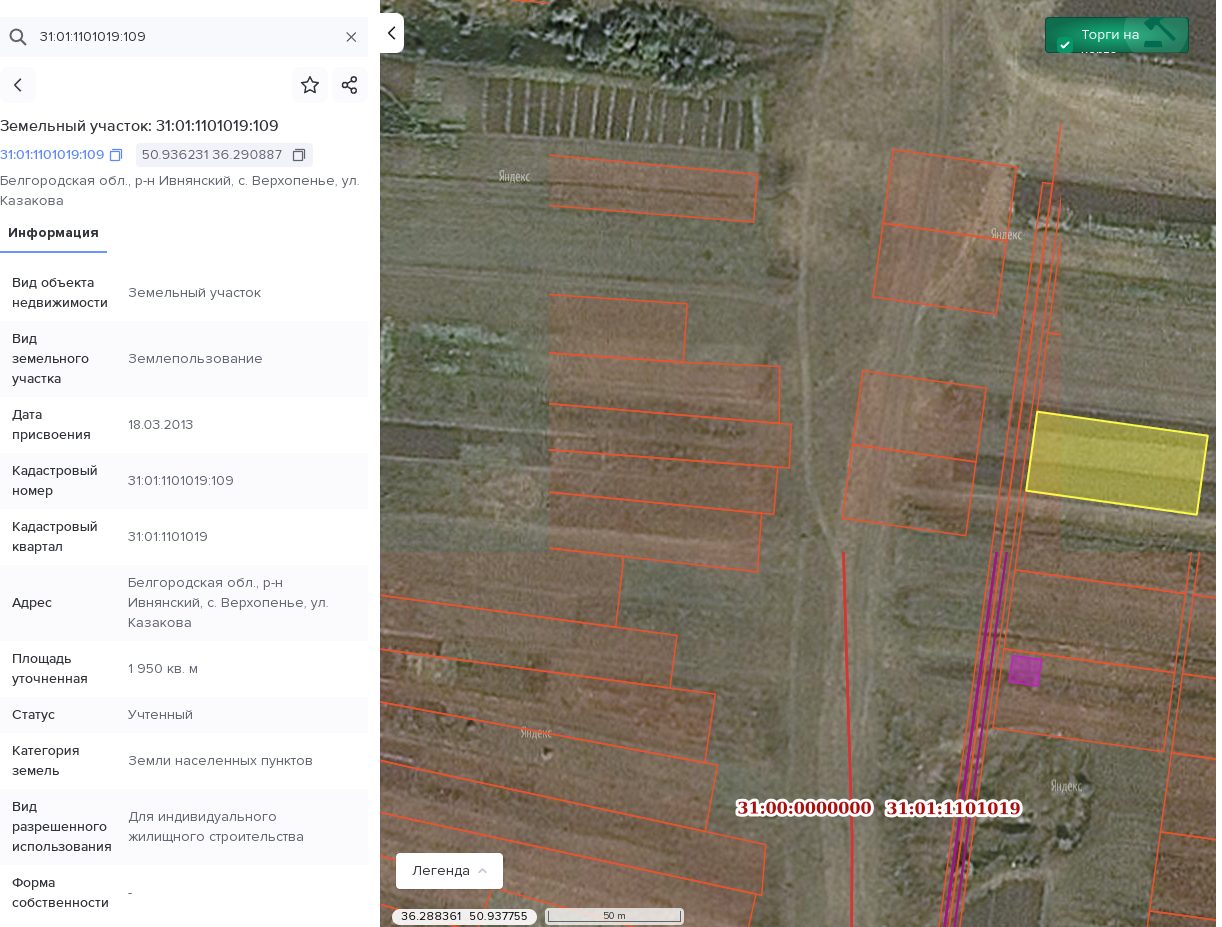This screenshot has width=1222, height=927.
Task: Click the search magnifier icon
Action: pos(18,37)
